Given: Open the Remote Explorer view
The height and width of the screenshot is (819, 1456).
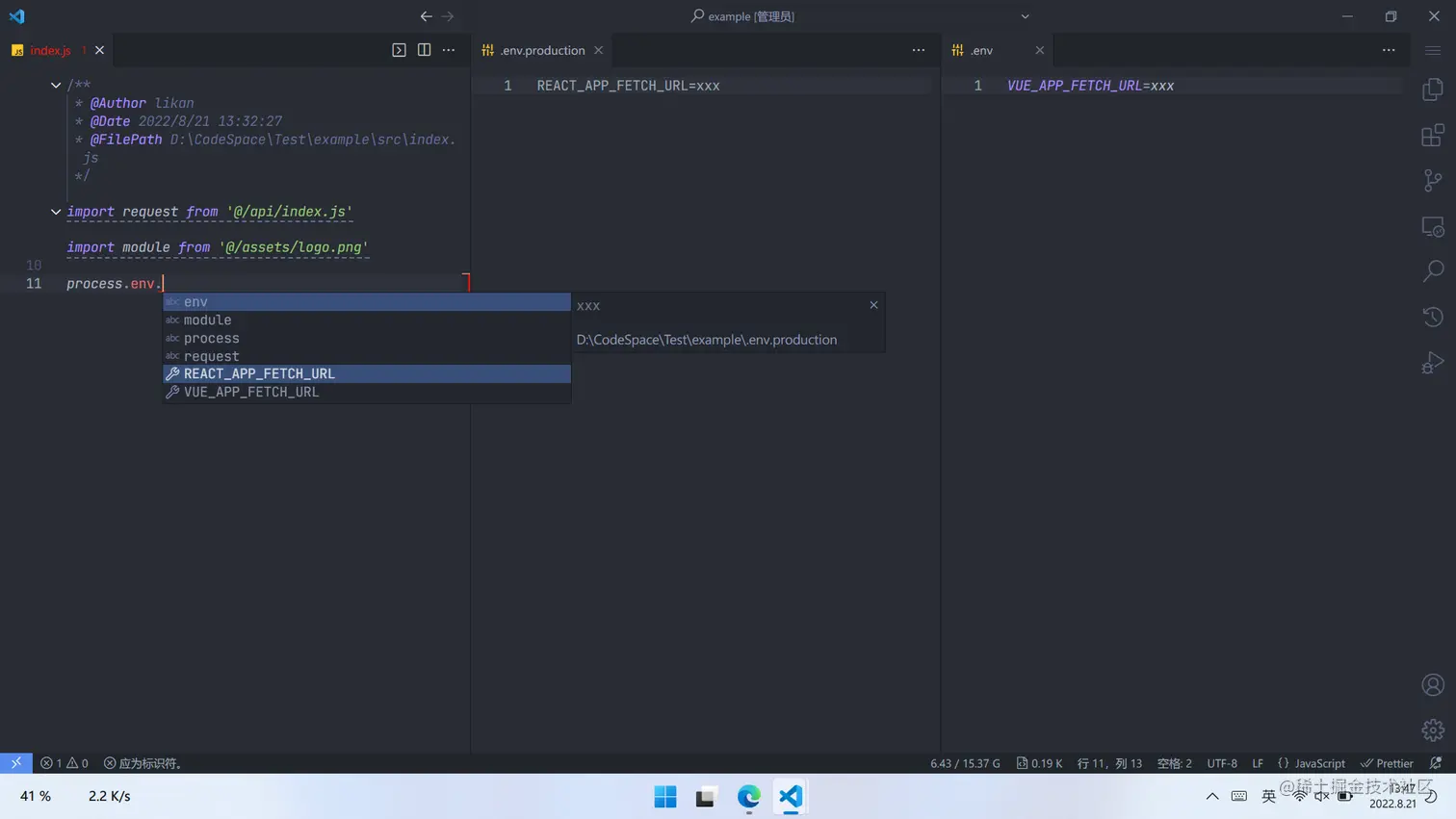Looking at the screenshot, I should (1433, 226).
